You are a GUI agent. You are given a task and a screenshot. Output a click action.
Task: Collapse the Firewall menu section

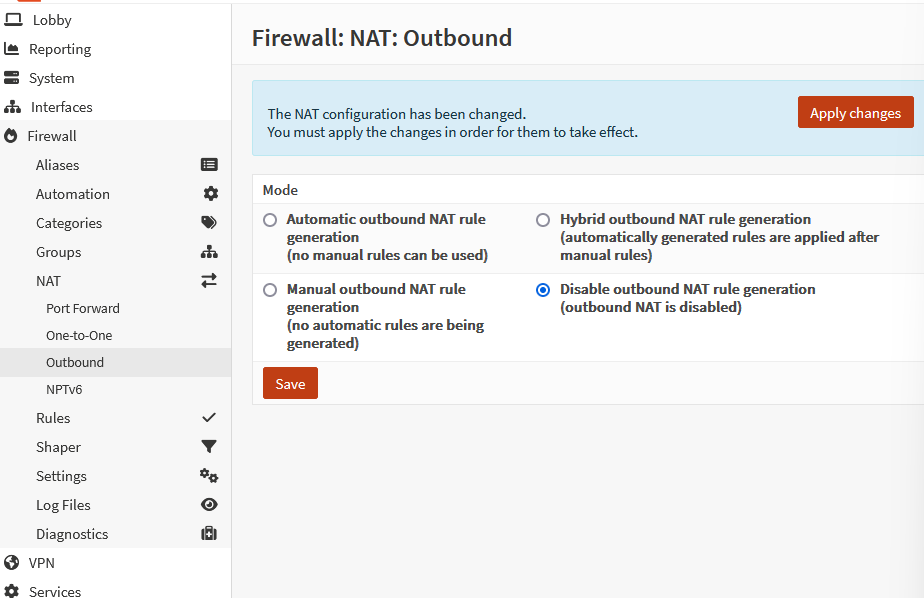coord(52,136)
